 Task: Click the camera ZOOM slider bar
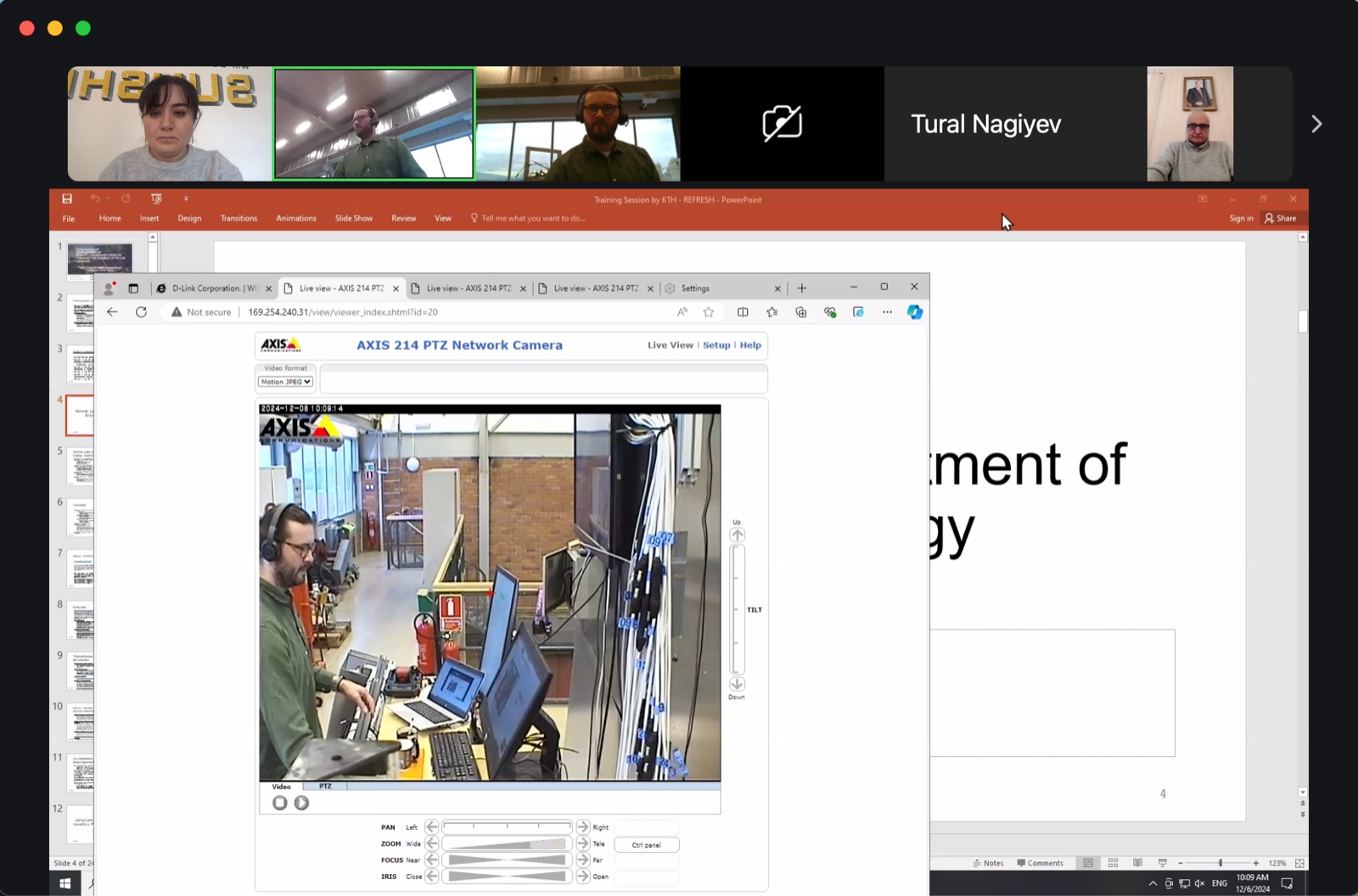tap(508, 843)
